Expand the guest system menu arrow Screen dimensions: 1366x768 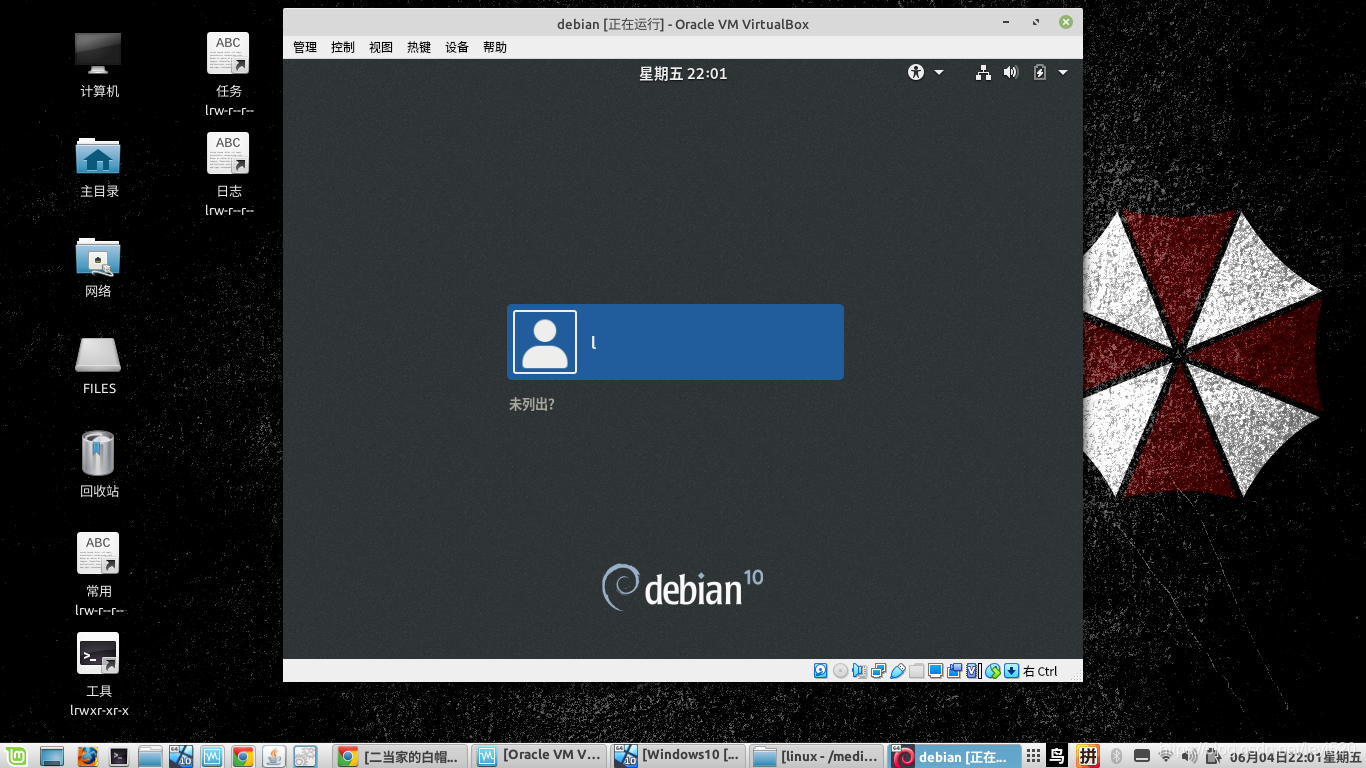(x=1063, y=72)
